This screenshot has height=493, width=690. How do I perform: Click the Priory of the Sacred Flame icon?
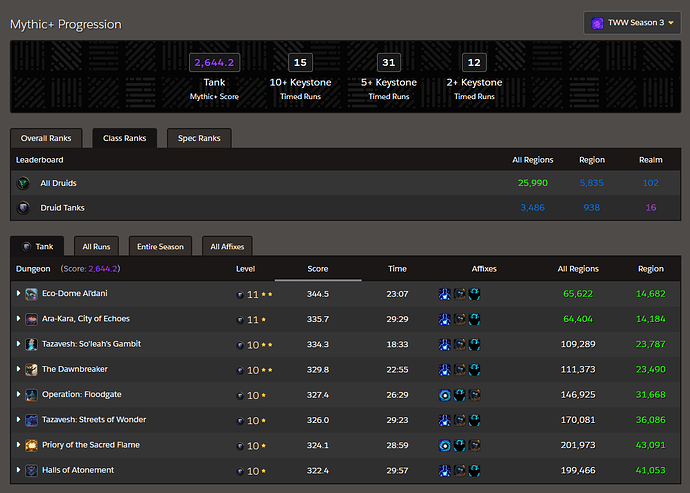pos(32,445)
